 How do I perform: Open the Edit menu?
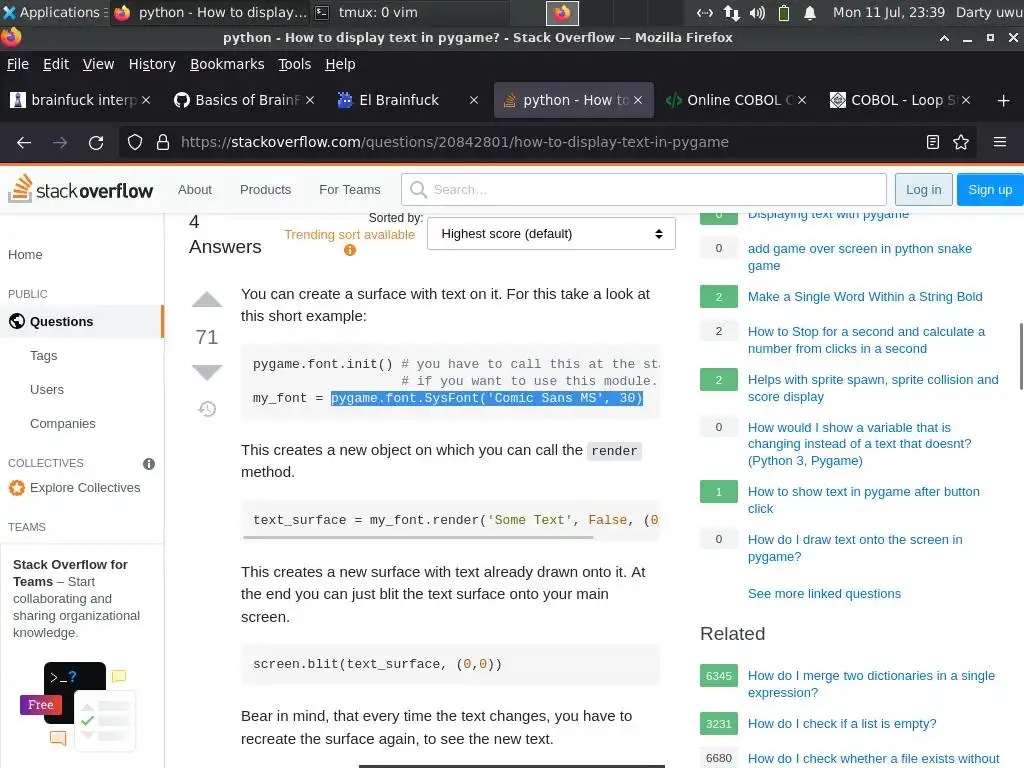tap(56, 64)
